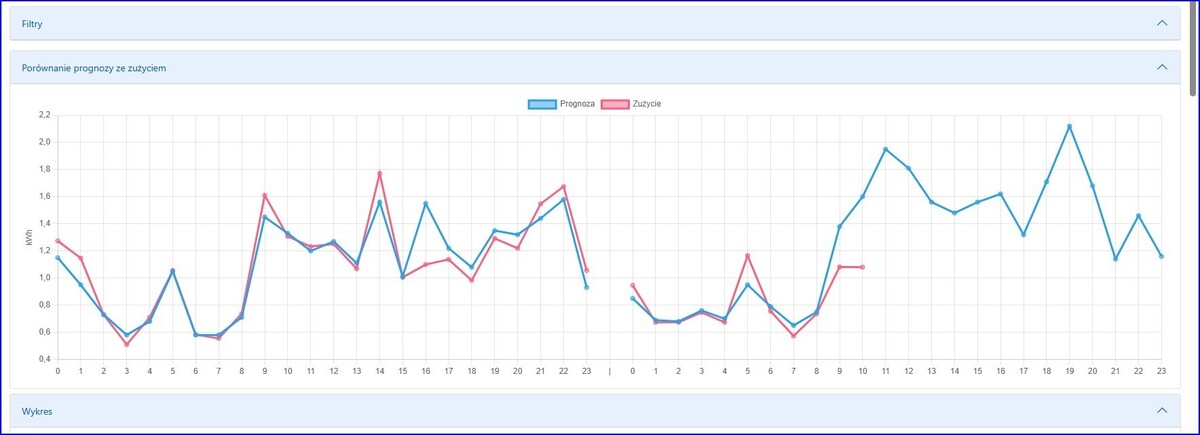Click last Zużycie point at second day hour 10
This screenshot has width=1200, height=435.
click(x=862, y=267)
